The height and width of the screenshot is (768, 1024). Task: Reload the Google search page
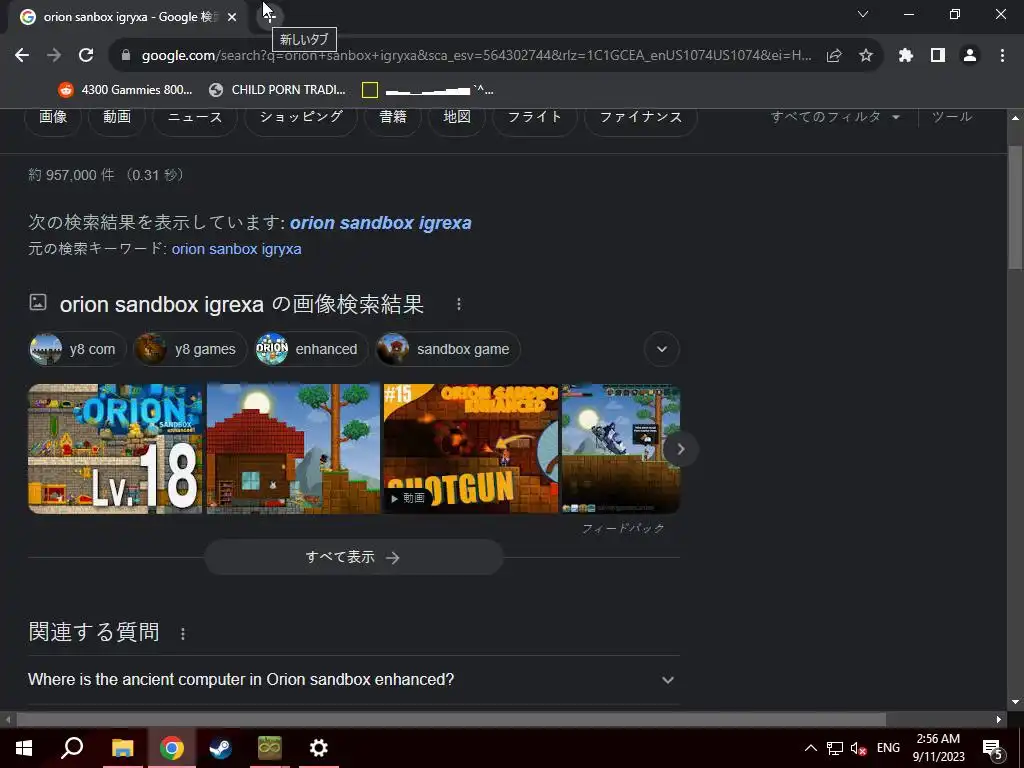click(86, 56)
